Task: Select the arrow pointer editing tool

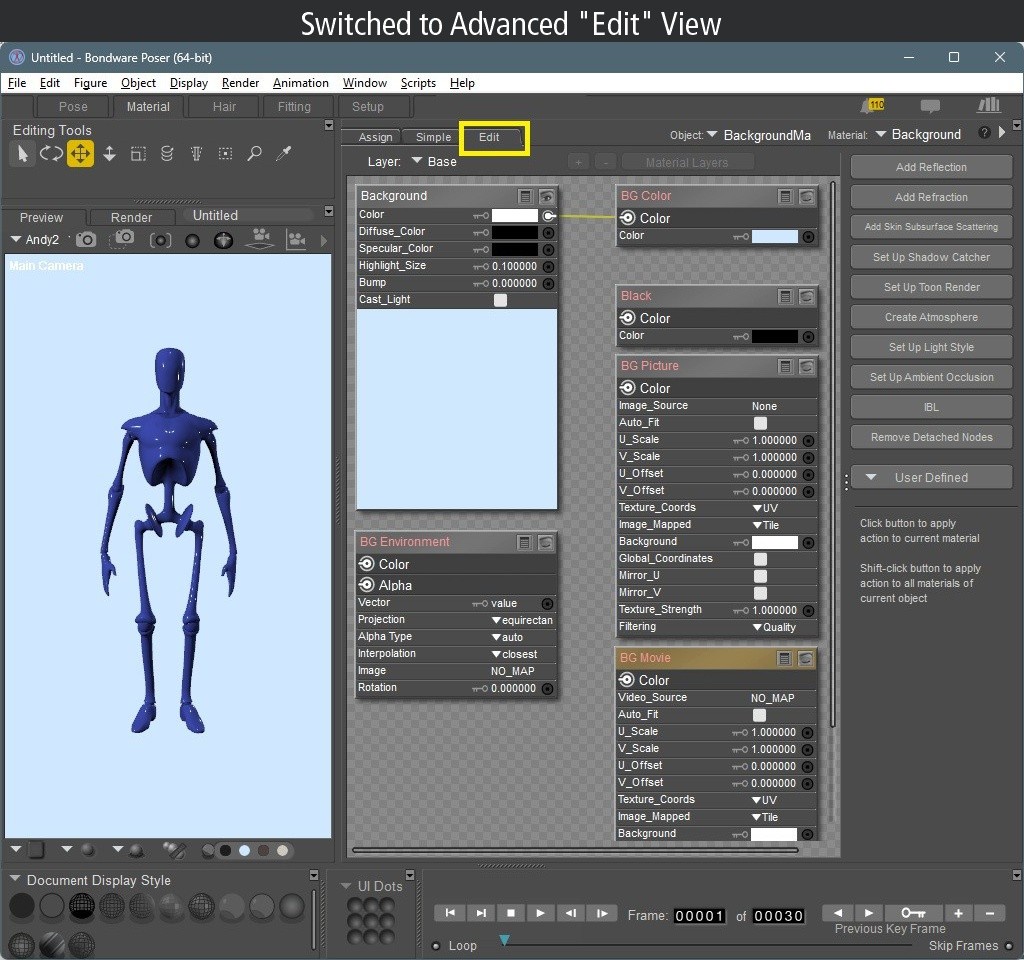Action: [x=22, y=154]
